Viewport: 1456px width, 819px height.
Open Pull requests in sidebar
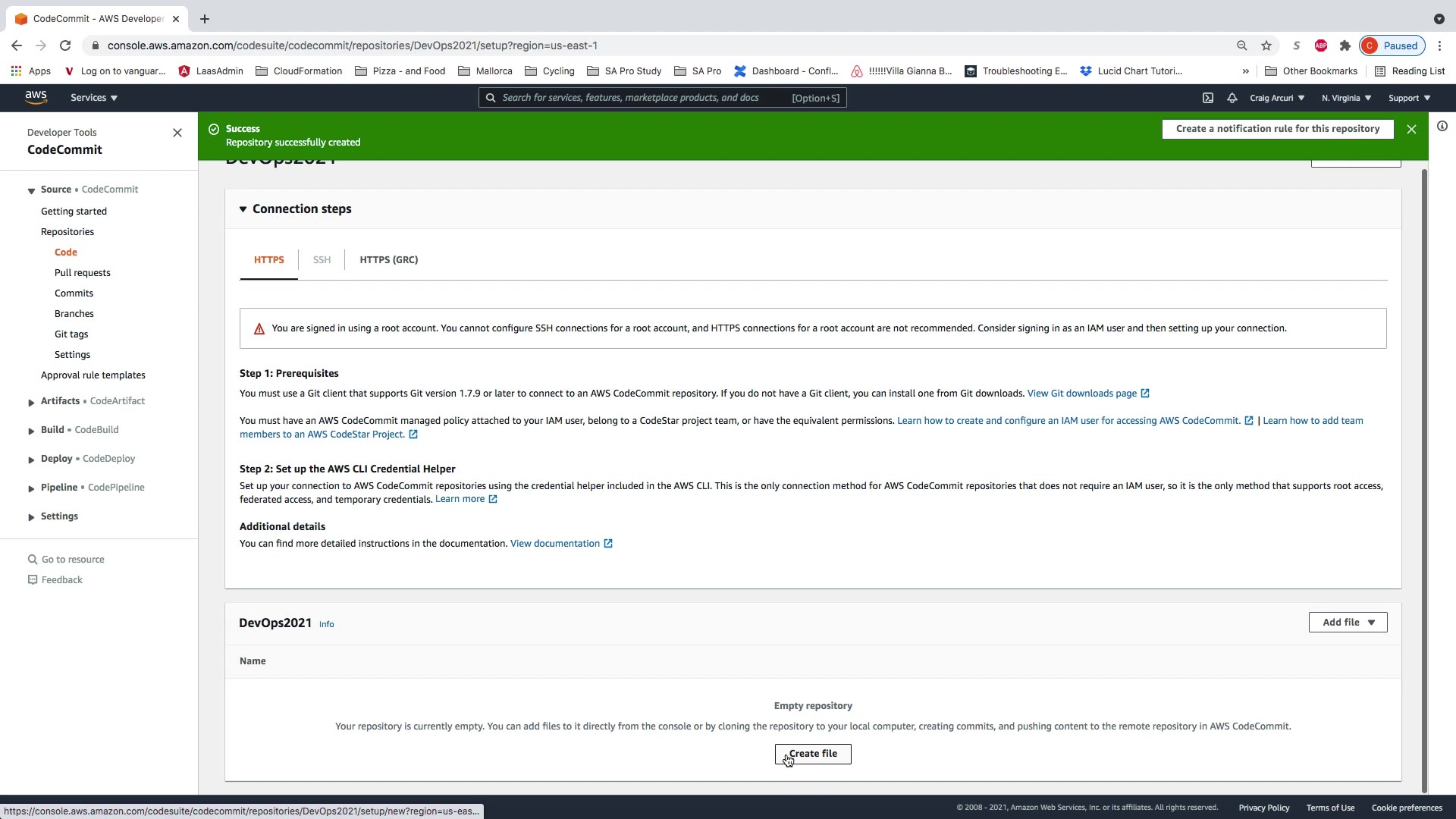83,273
